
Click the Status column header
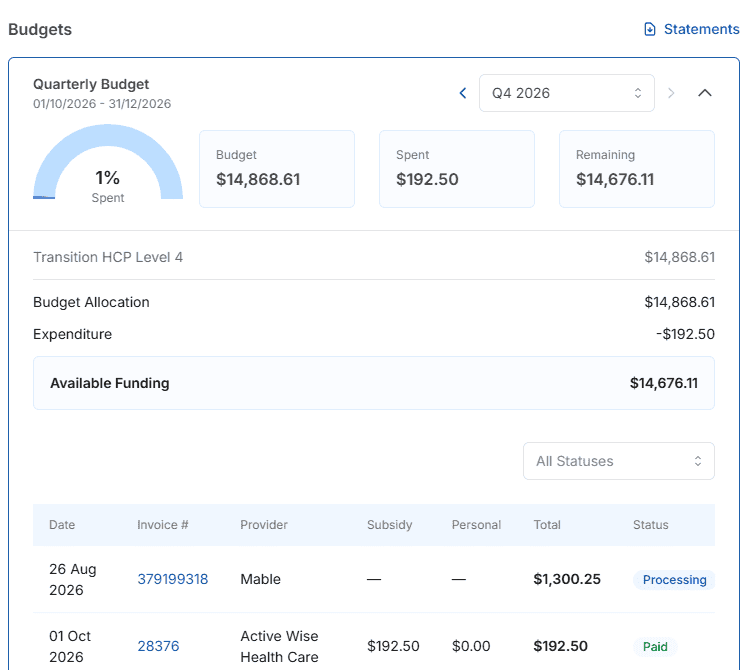tap(651, 525)
